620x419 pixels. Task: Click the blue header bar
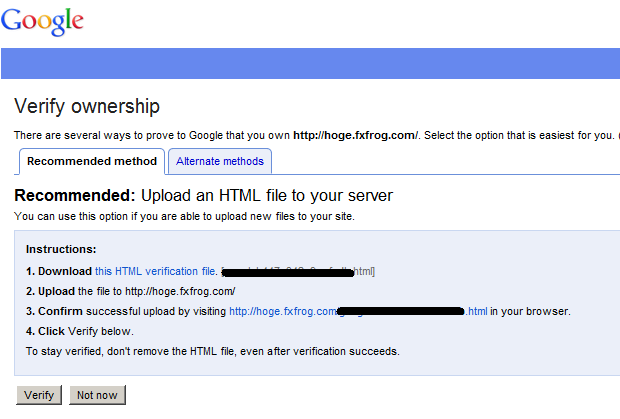click(x=310, y=62)
